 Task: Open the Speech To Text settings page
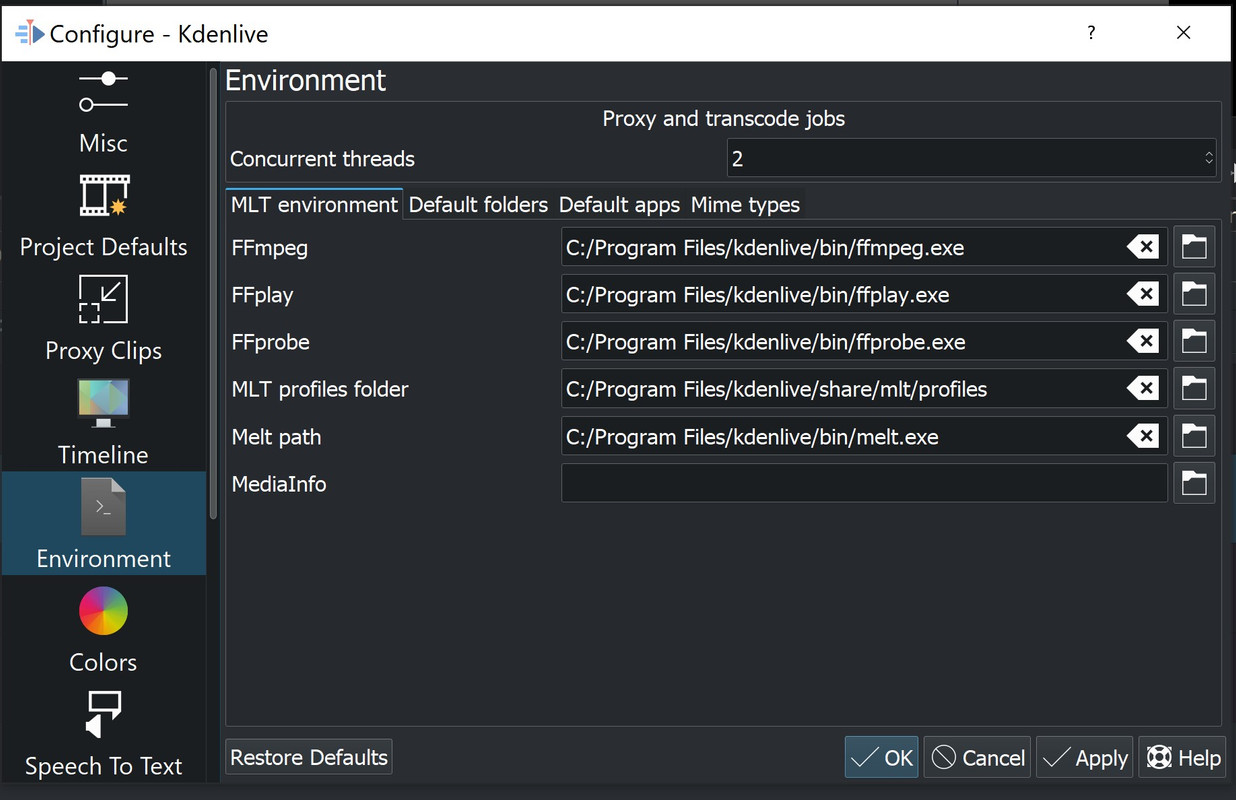[x=104, y=733]
